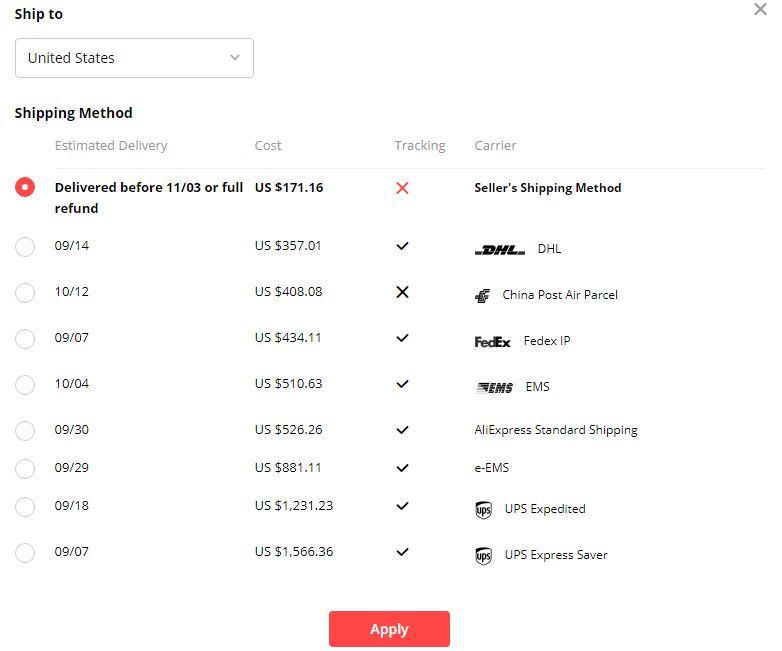Click the UPS Express Saver carrier label
This screenshot has width=782, height=651.
point(556,555)
